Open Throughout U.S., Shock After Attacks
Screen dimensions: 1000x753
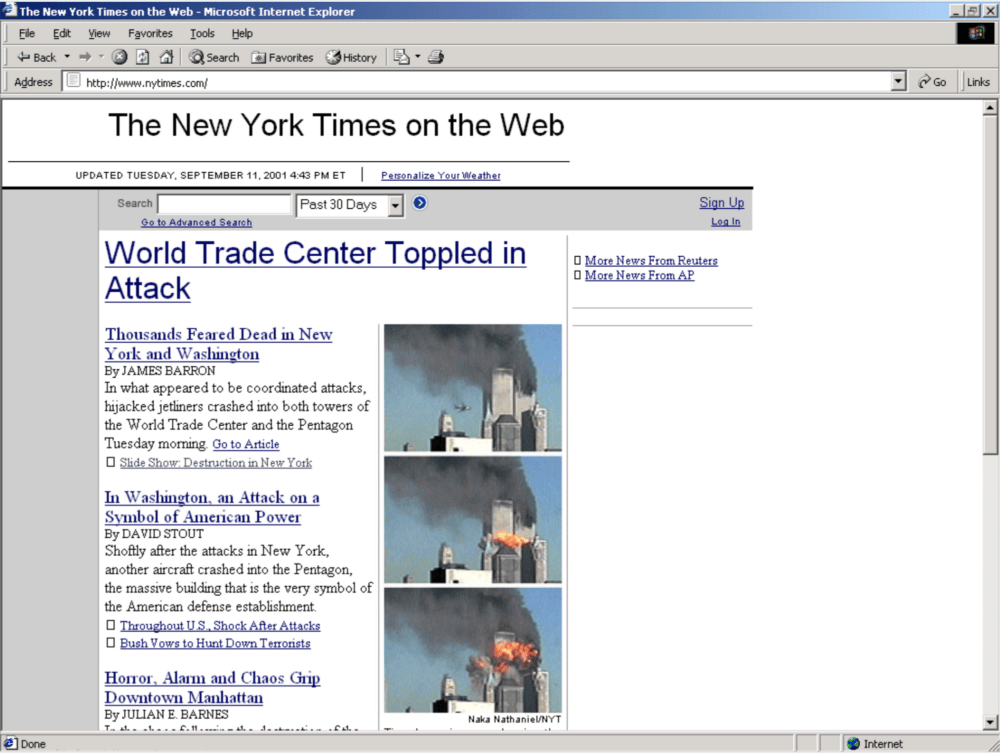[220, 626]
